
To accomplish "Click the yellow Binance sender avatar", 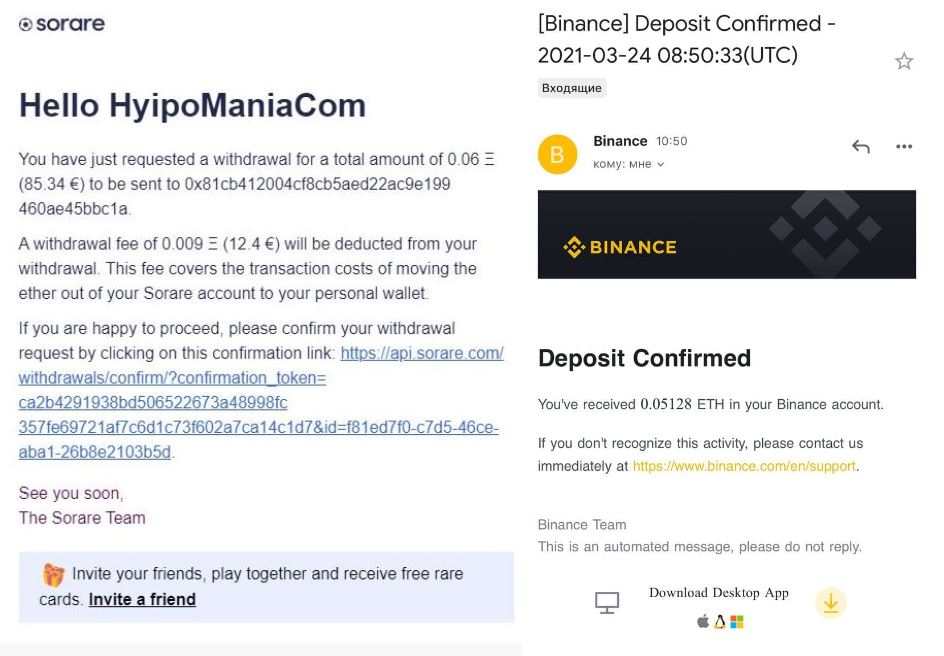I will pos(558,154).
